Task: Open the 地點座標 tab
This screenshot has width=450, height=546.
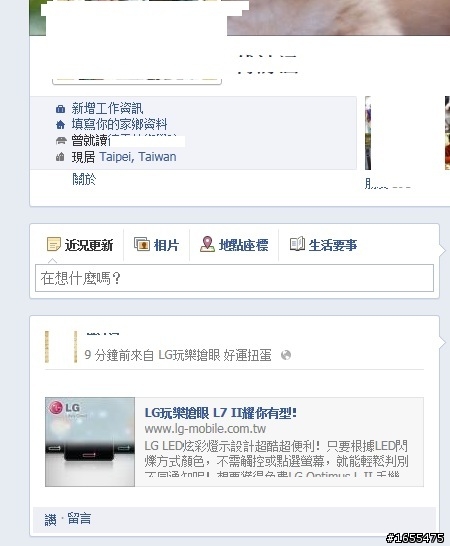Action: [x=234, y=245]
